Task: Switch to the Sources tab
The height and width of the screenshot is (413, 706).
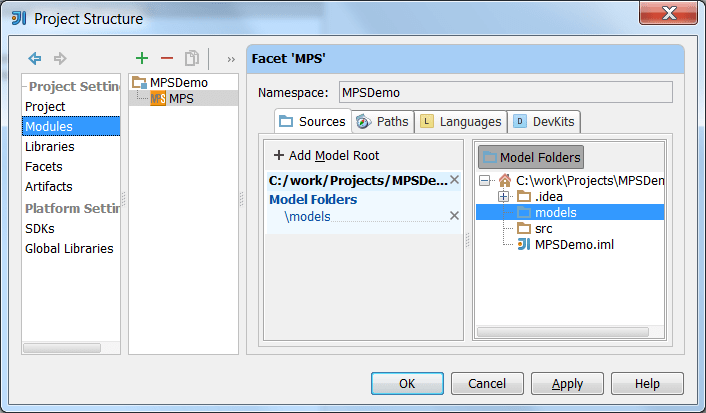Action: pyautogui.click(x=312, y=121)
